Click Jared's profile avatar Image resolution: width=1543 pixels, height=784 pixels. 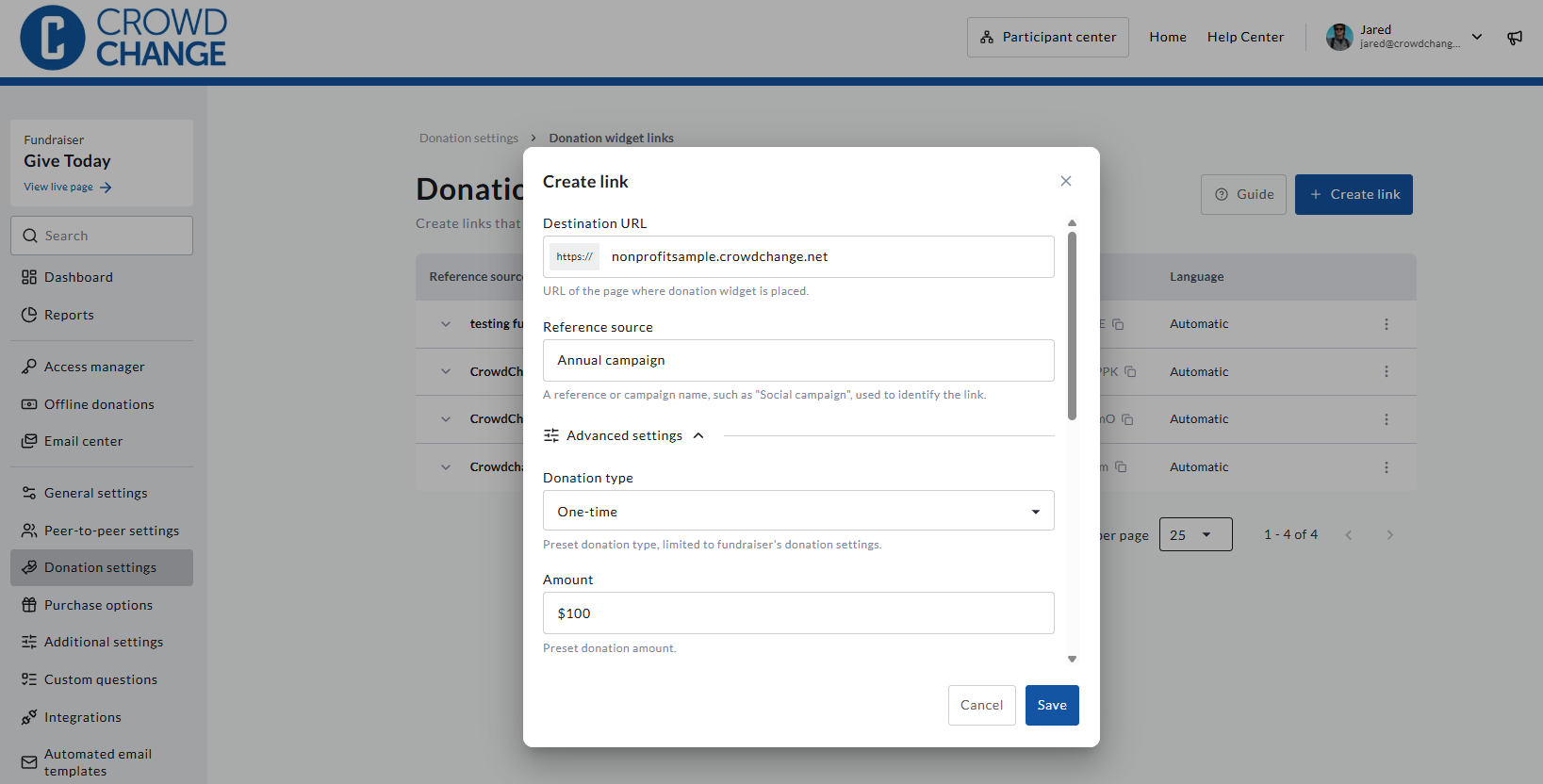[x=1339, y=38]
